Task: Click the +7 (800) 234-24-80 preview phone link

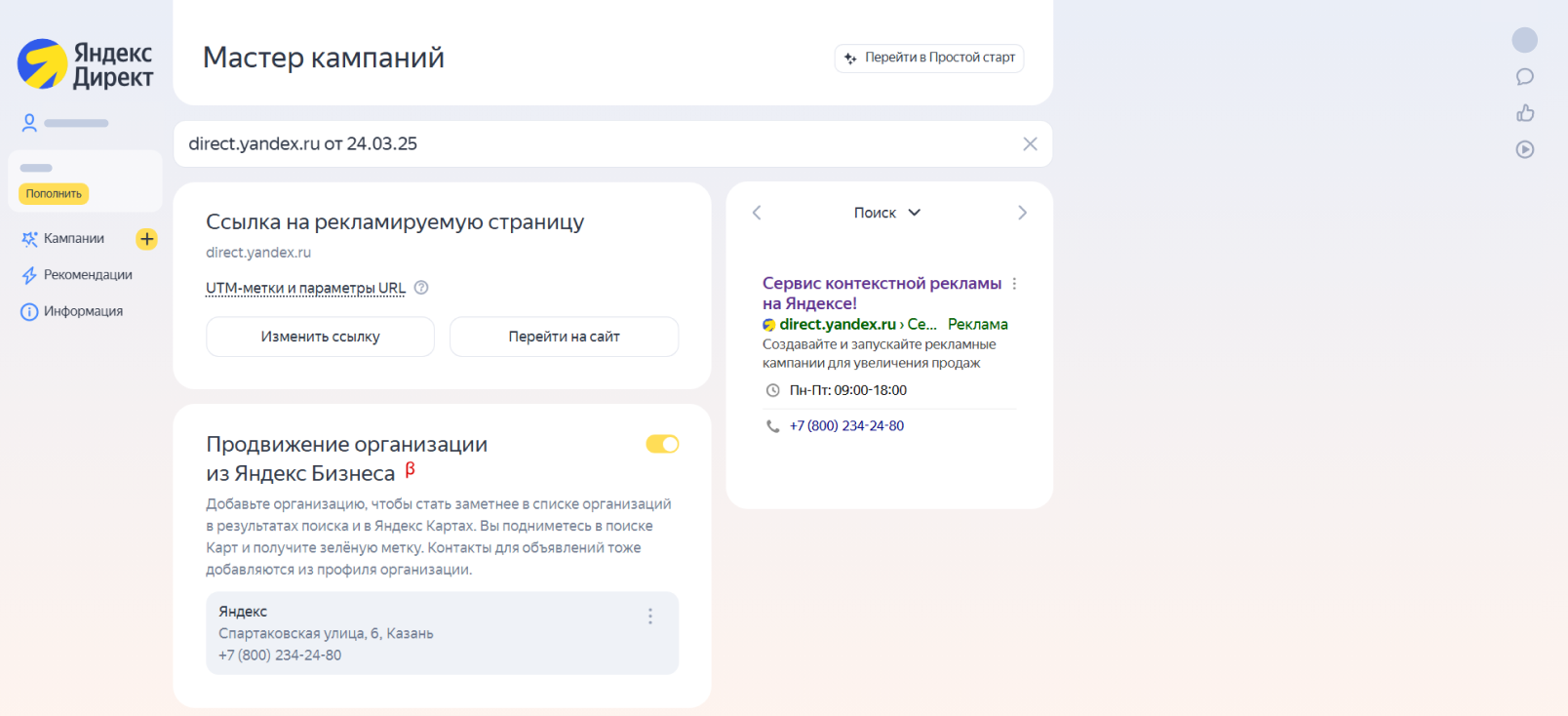Action: point(846,426)
